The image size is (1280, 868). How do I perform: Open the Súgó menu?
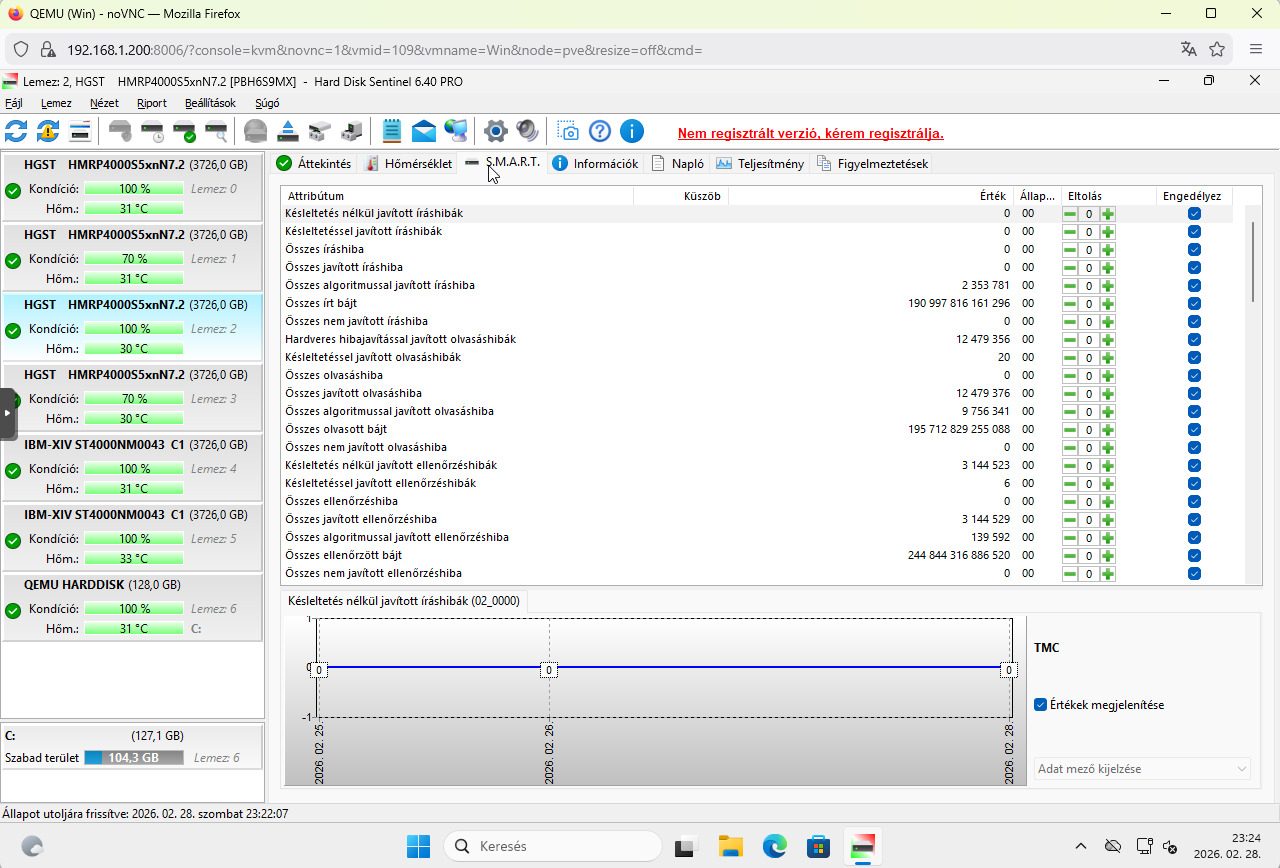tap(267, 103)
